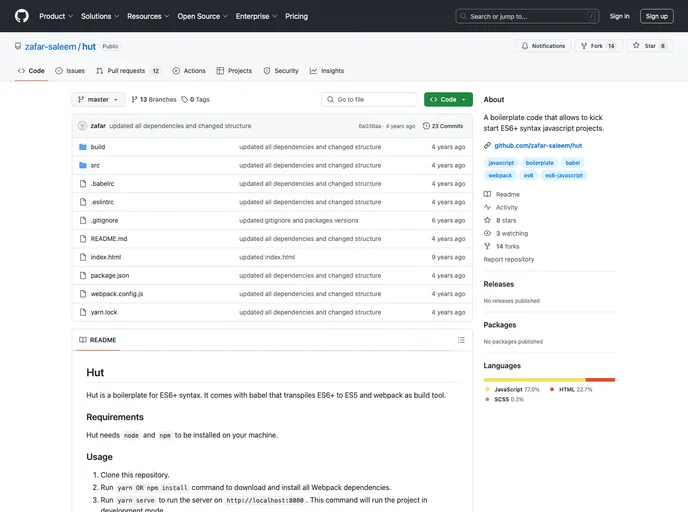Click the Languages color bar

click(x=549, y=379)
